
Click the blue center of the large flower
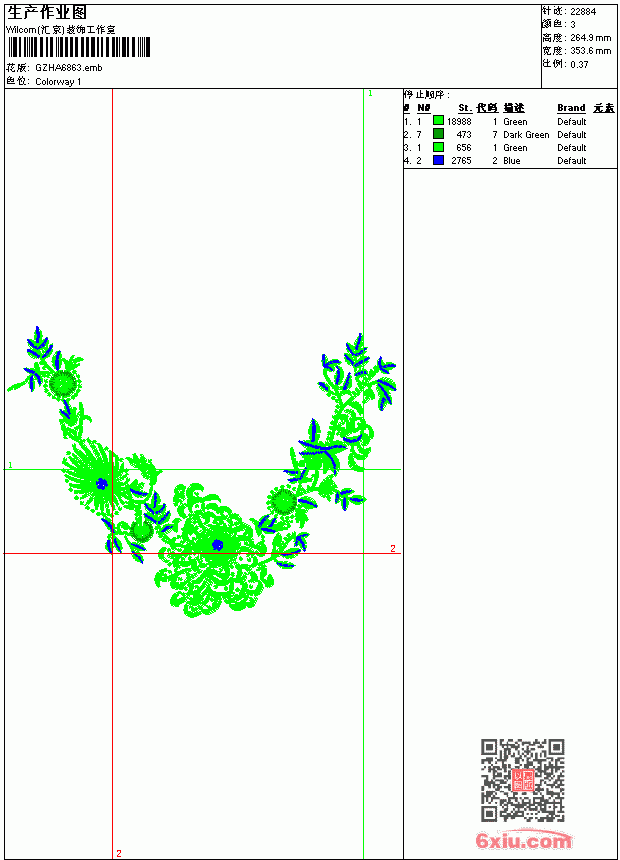(x=217, y=545)
